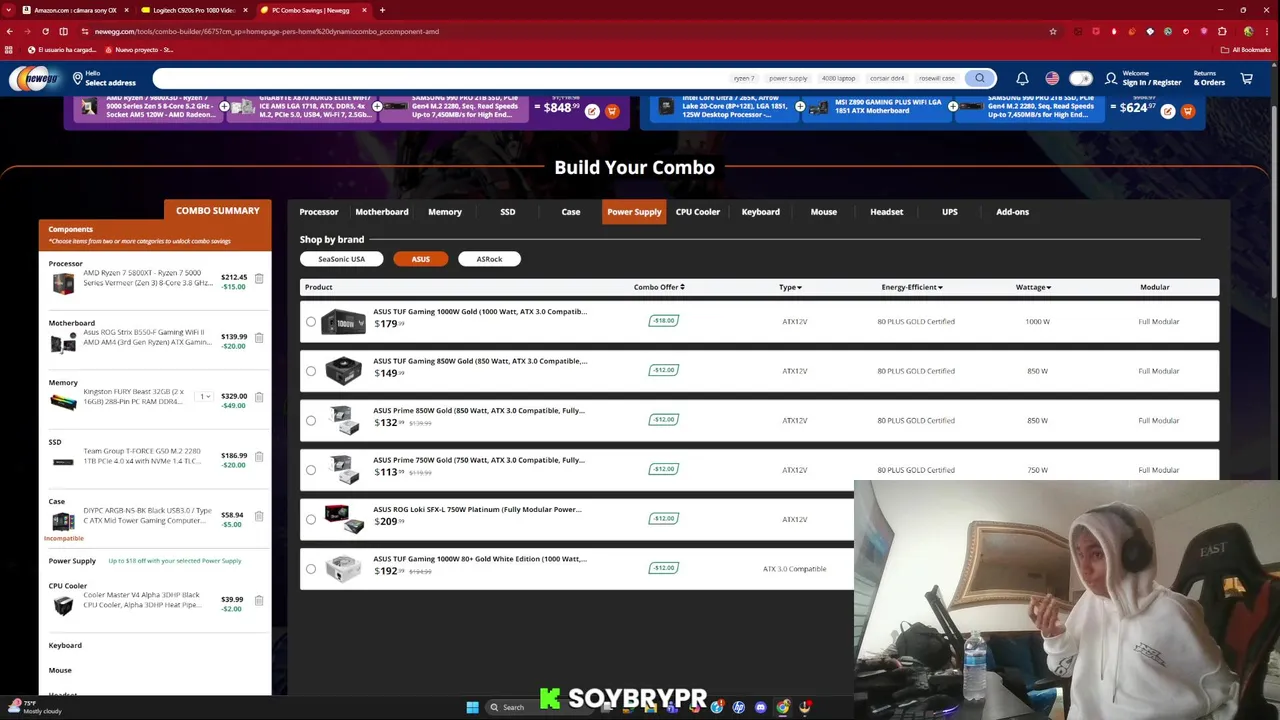
Task: Select ASUS ROG Loki SFX-L 750W radio button
Action: pos(311,520)
